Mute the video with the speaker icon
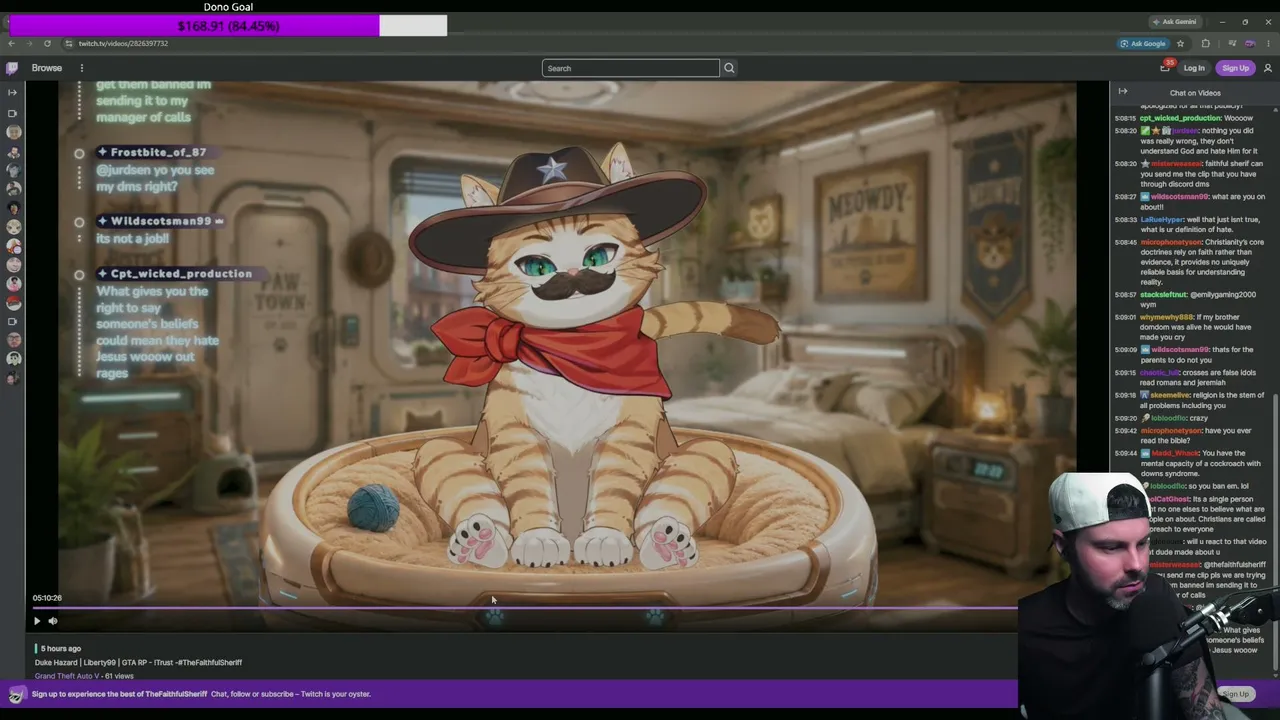Image resolution: width=1280 pixels, height=720 pixels. pyautogui.click(x=53, y=621)
